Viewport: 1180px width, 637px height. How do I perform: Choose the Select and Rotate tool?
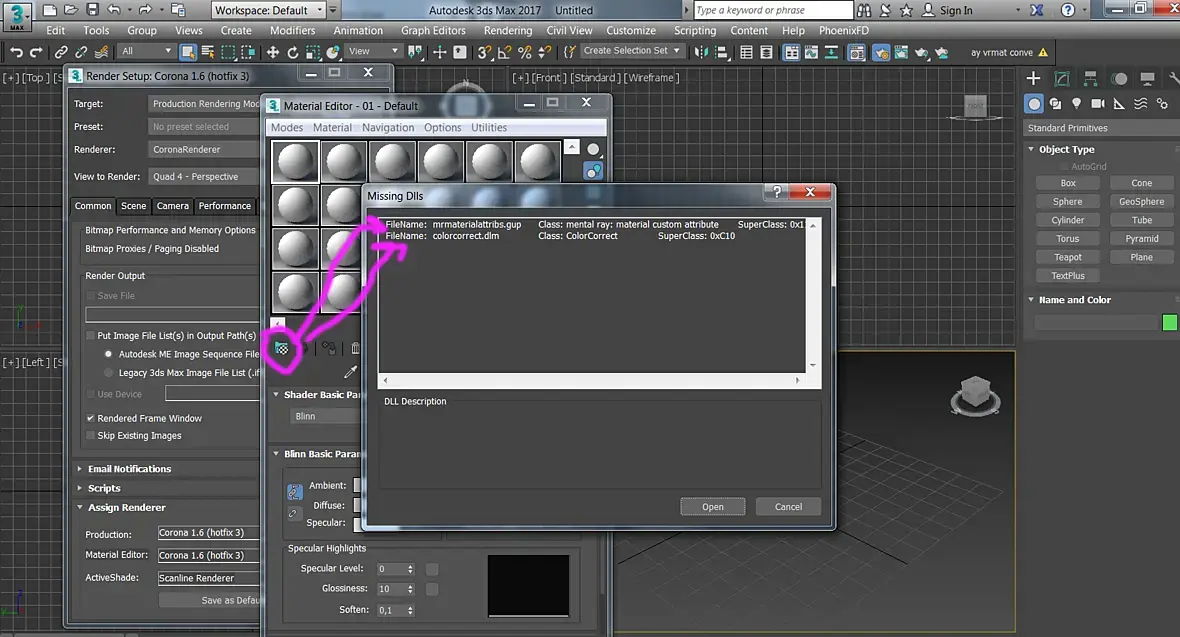click(x=293, y=52)
